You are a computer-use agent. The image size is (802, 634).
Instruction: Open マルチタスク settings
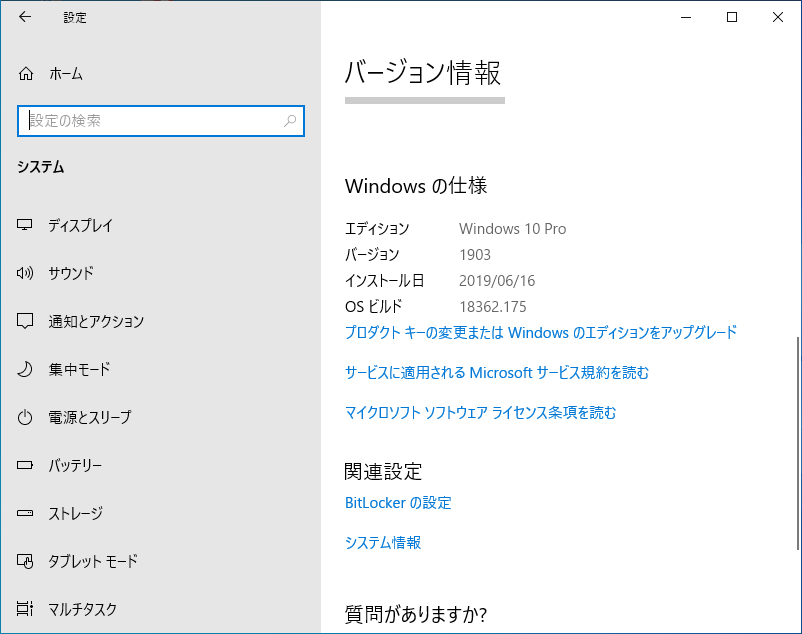(x=82, y=609)
